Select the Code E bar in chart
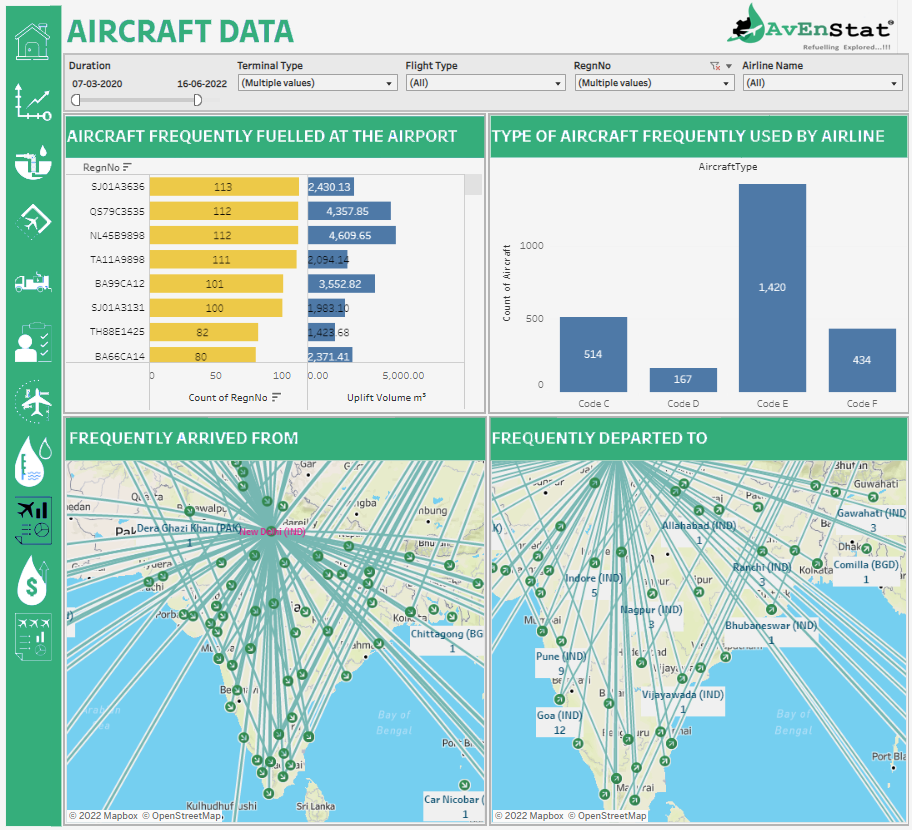This screenshot has width=912, height=830. (x=772, y=287)
